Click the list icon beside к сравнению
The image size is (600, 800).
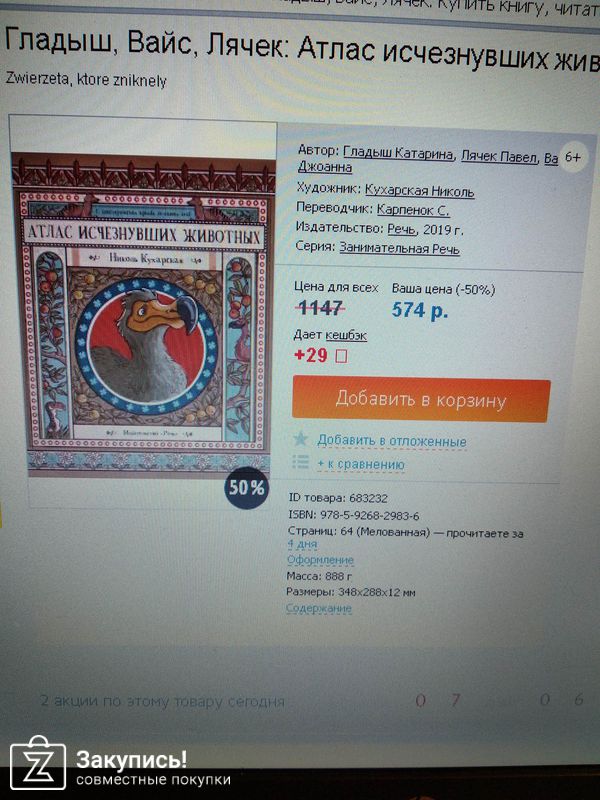(301, 462)
